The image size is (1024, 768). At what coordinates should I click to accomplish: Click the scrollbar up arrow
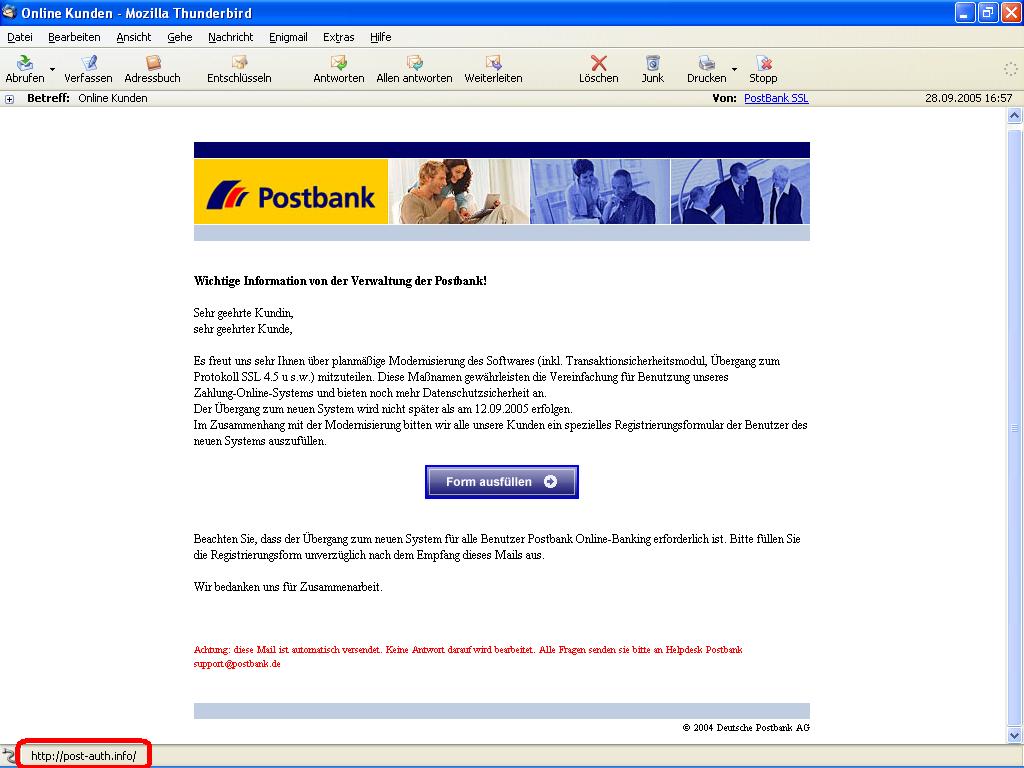click(x=1014, y=116)
